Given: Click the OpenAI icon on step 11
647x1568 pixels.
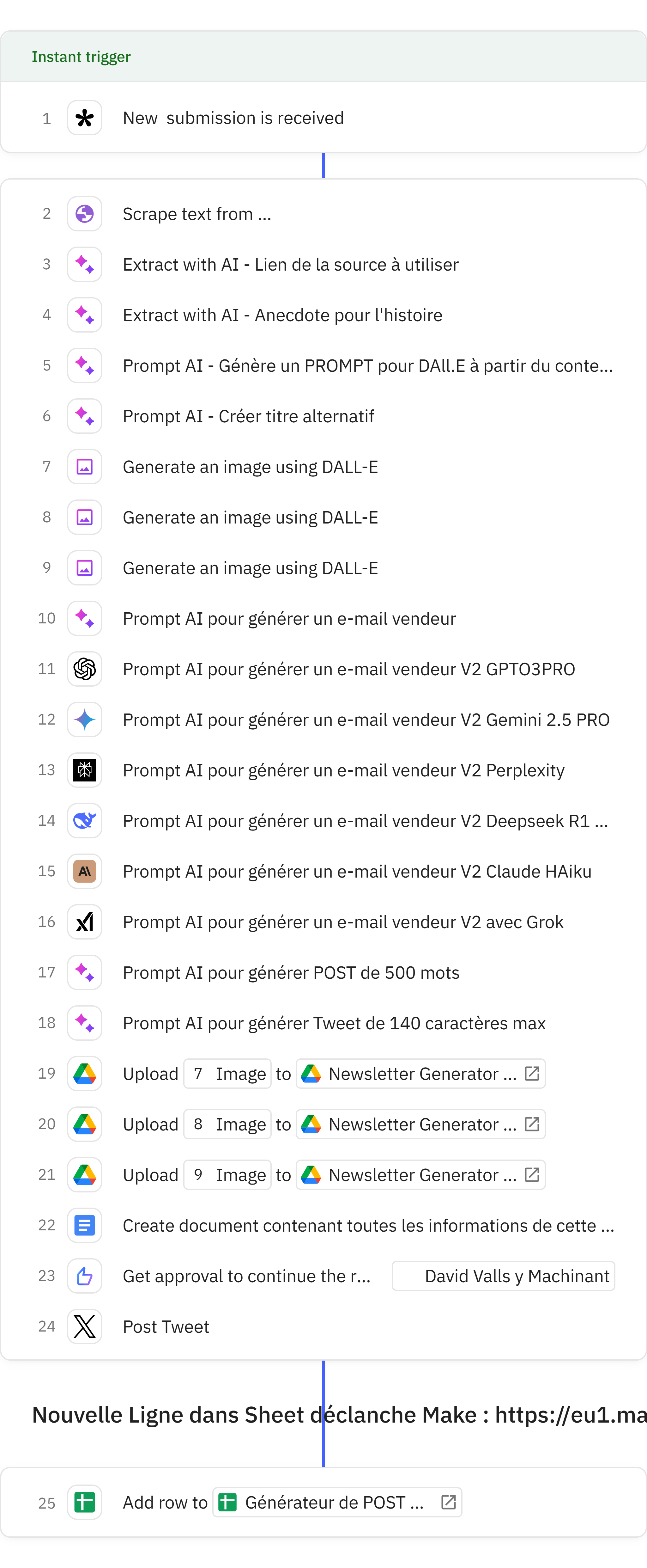Looking at the screenshot, I should [x=85, y=669].
